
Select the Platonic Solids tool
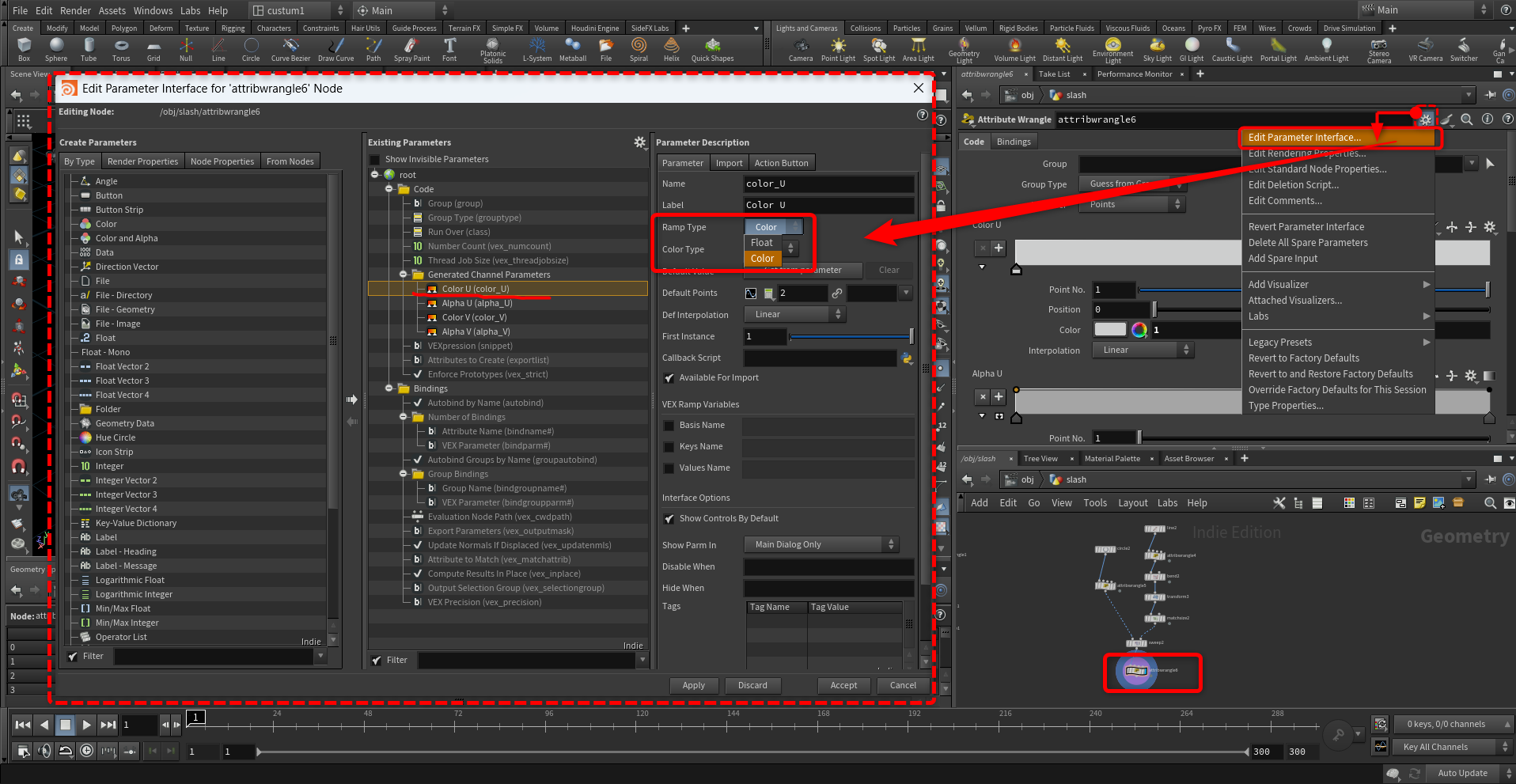[493, 51]
